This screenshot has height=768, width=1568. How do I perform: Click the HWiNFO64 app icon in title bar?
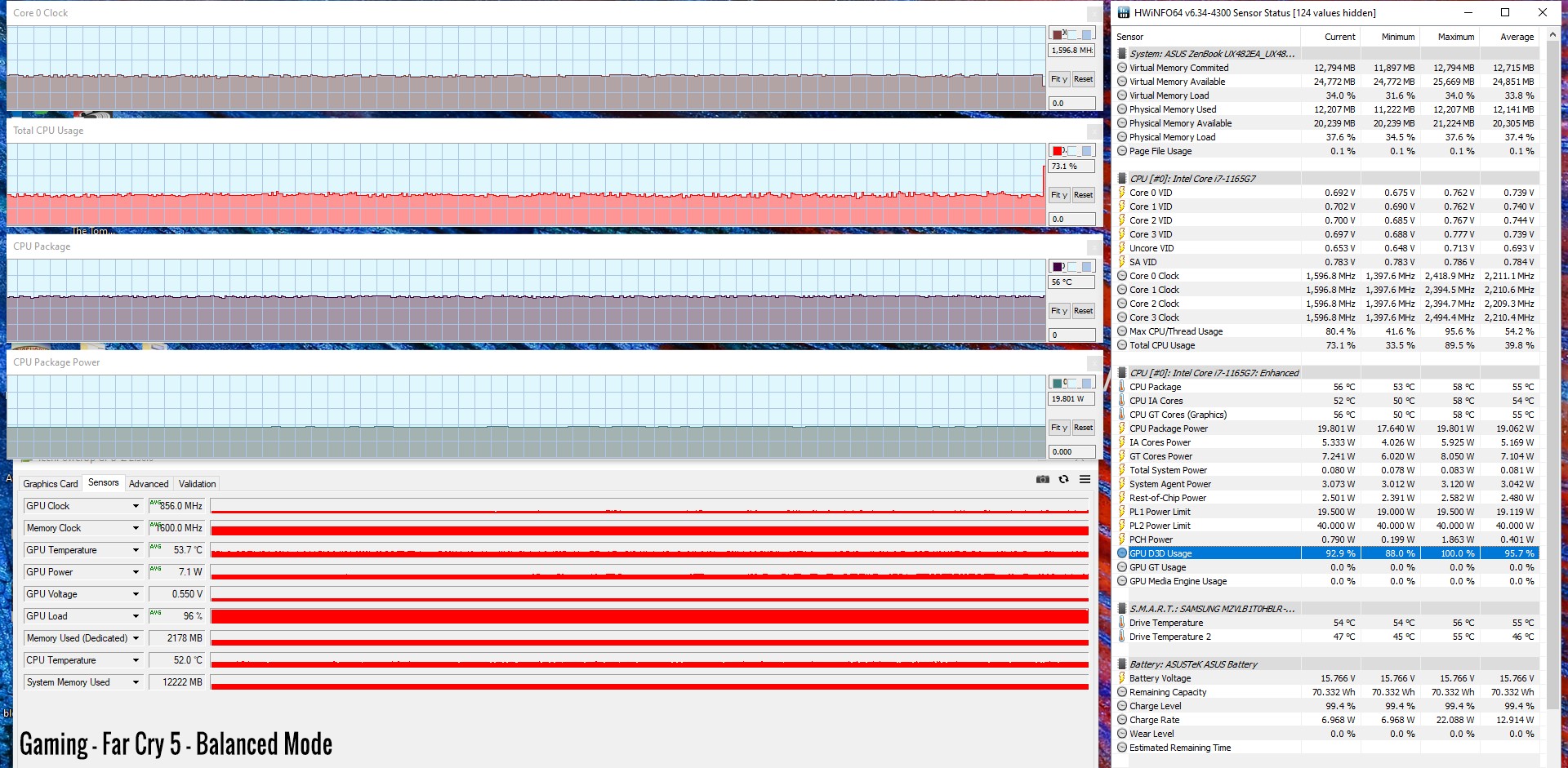[x=1124, y=12]
